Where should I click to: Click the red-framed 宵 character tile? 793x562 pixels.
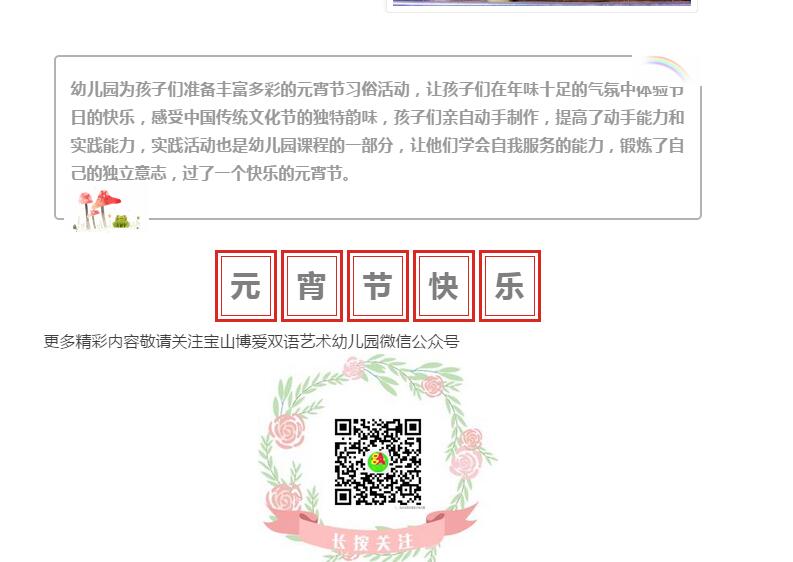point(312,286)
